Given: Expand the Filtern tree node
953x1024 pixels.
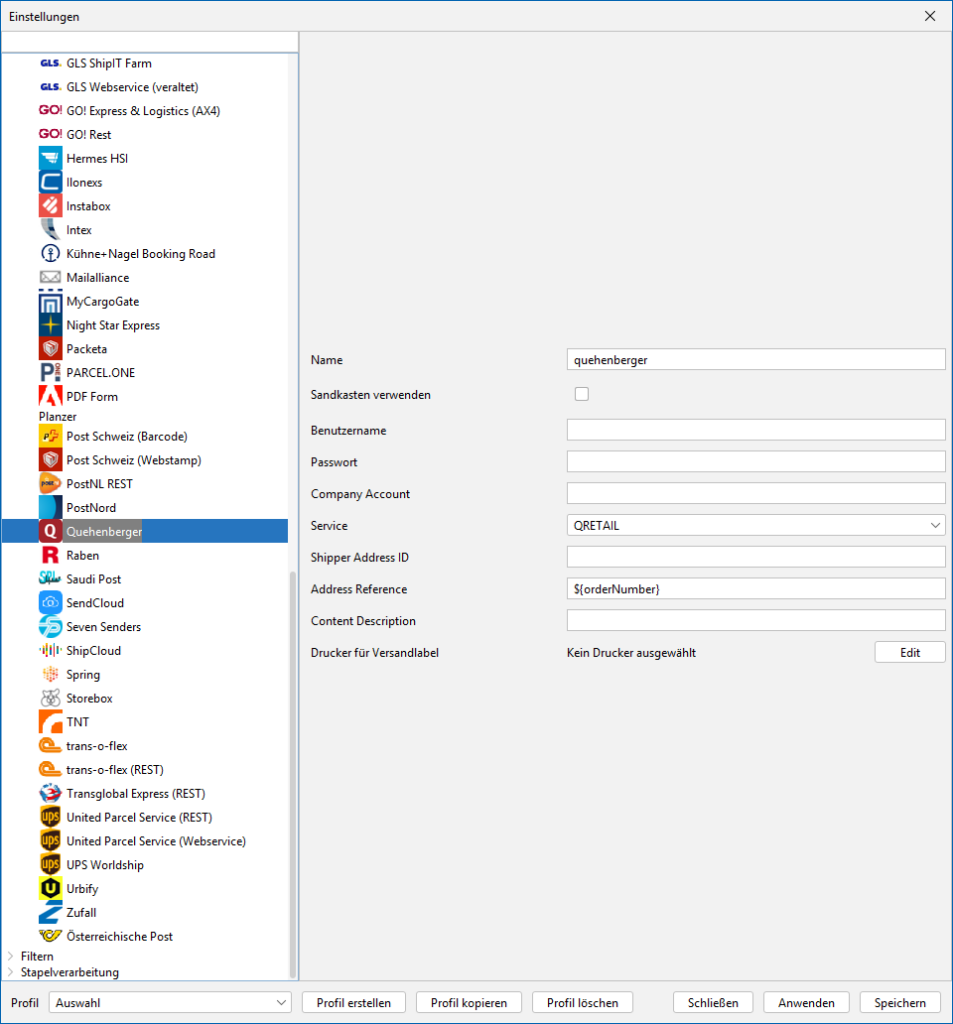Looking at the screenshot, I should [11, 956].
